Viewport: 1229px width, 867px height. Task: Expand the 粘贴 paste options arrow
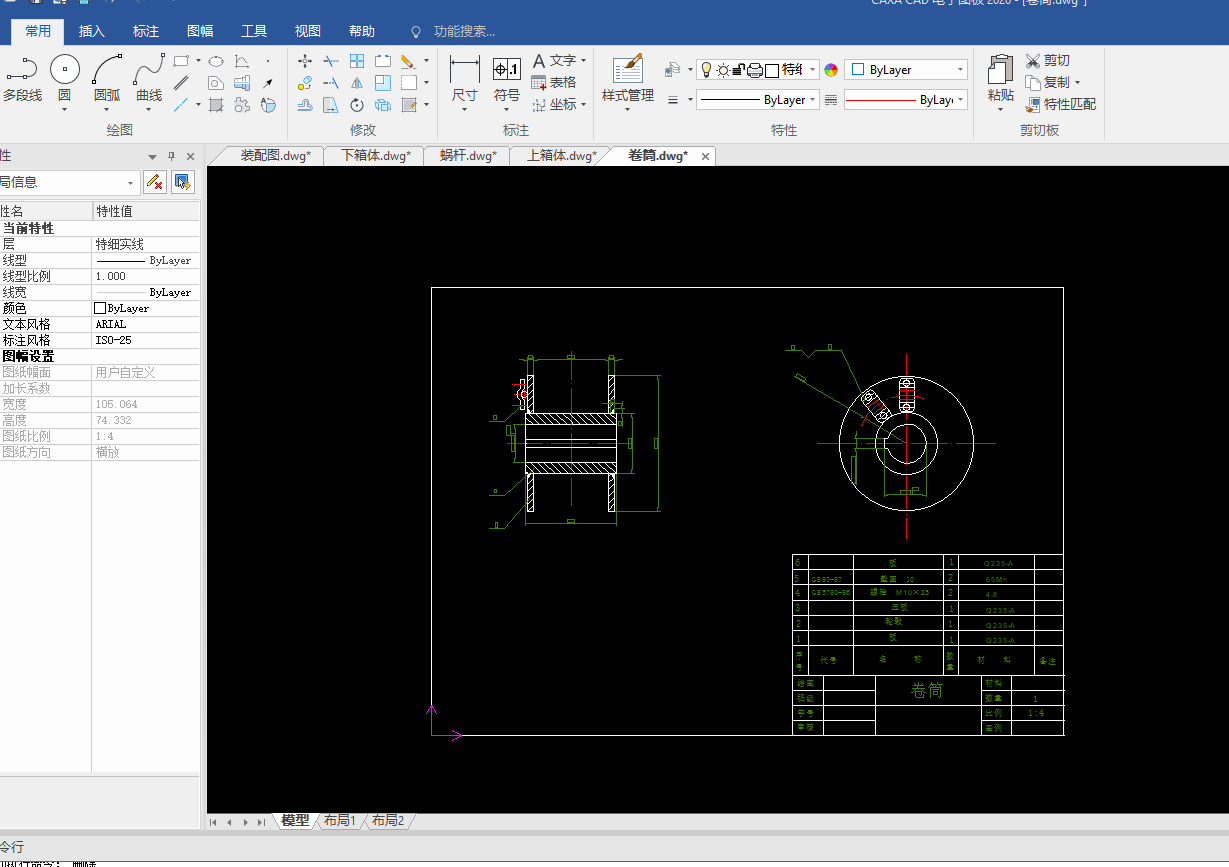(1000, 109)
